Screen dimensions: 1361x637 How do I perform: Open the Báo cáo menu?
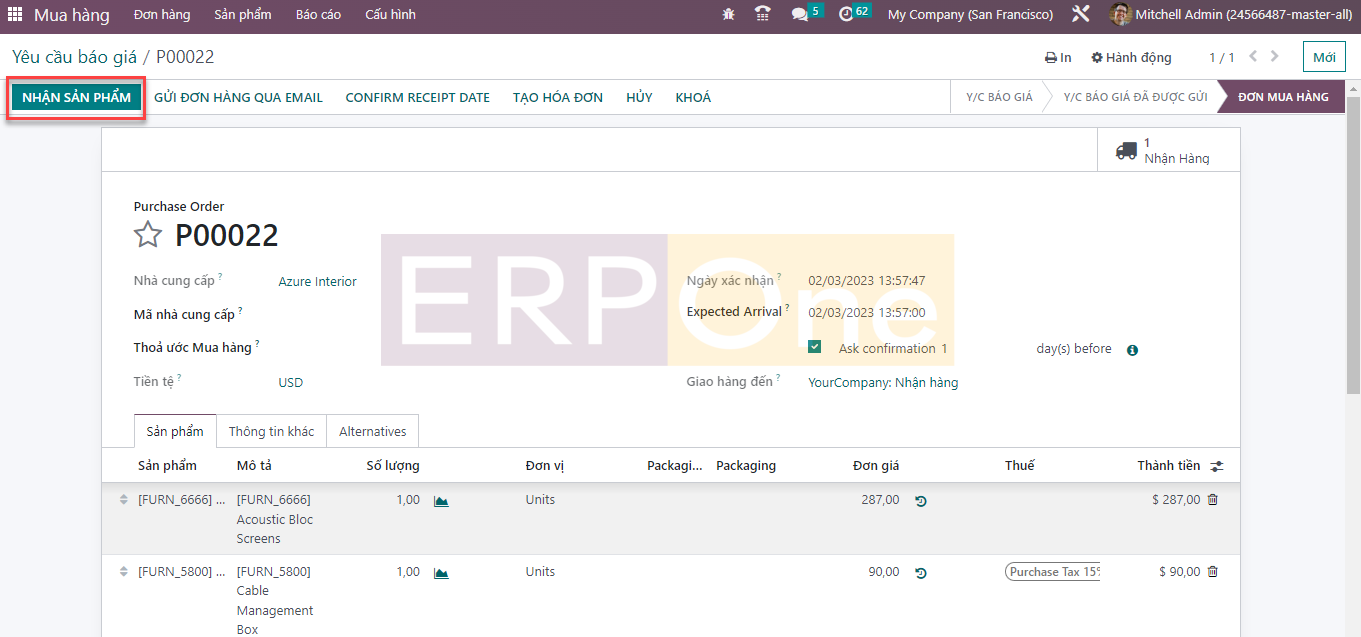click(x=318, y=15)
